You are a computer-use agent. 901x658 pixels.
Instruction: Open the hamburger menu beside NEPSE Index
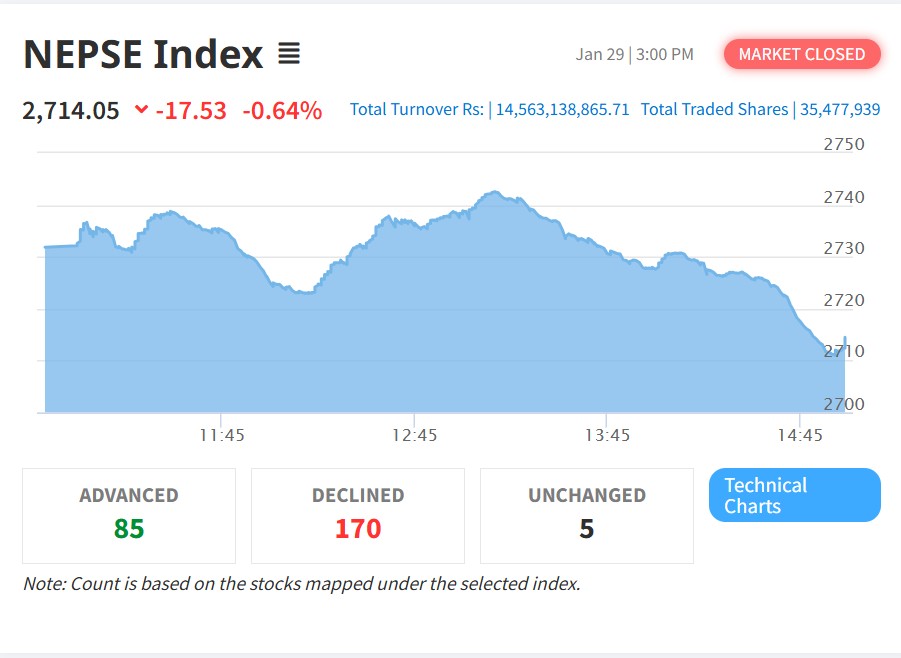pos(289,54)
